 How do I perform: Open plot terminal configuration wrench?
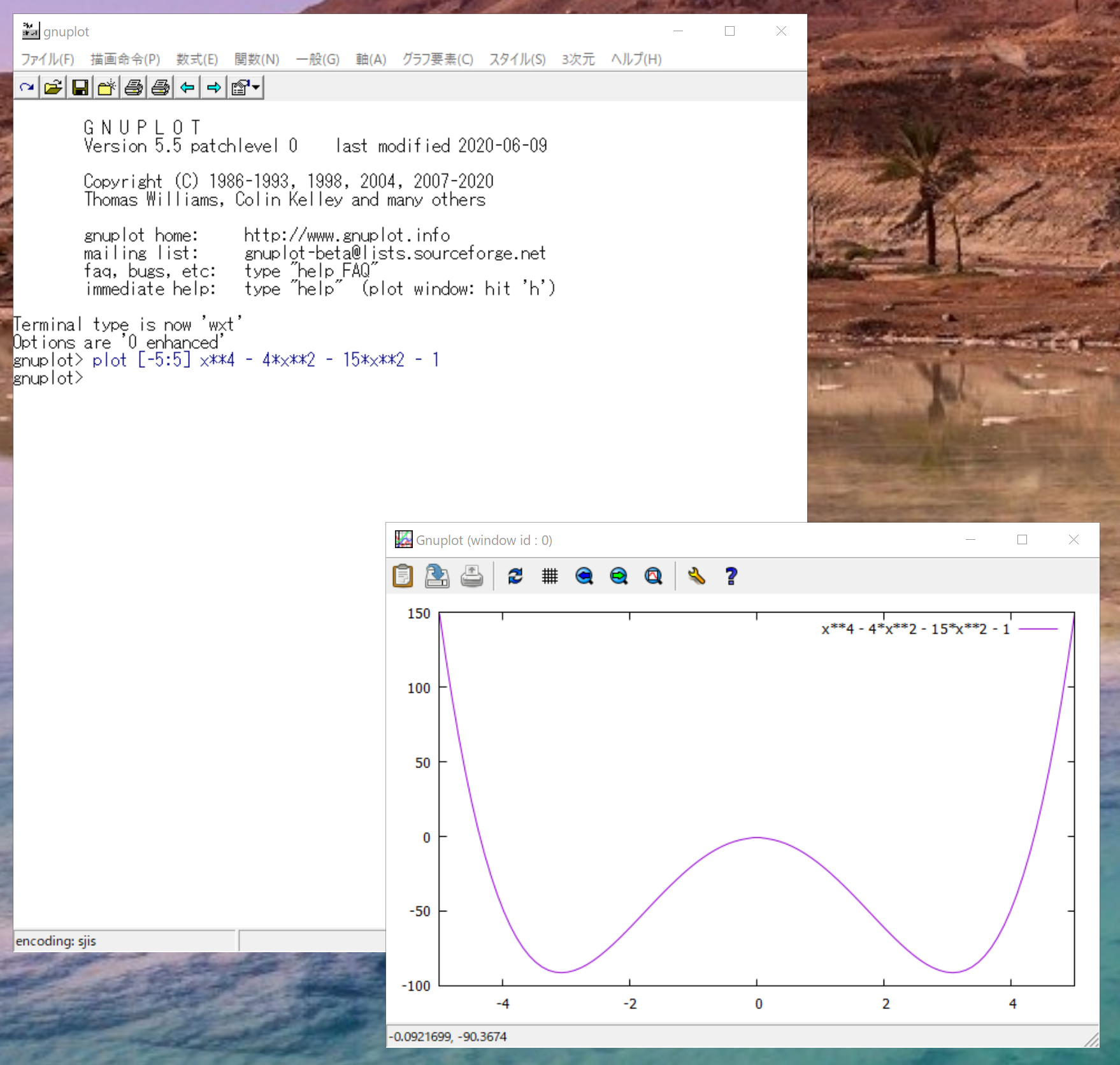click(696, 576)
